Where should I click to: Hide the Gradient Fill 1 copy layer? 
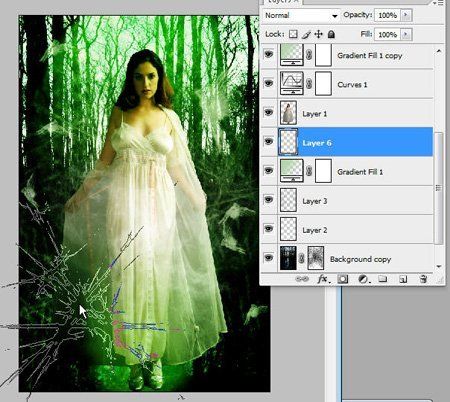(269, 54)
